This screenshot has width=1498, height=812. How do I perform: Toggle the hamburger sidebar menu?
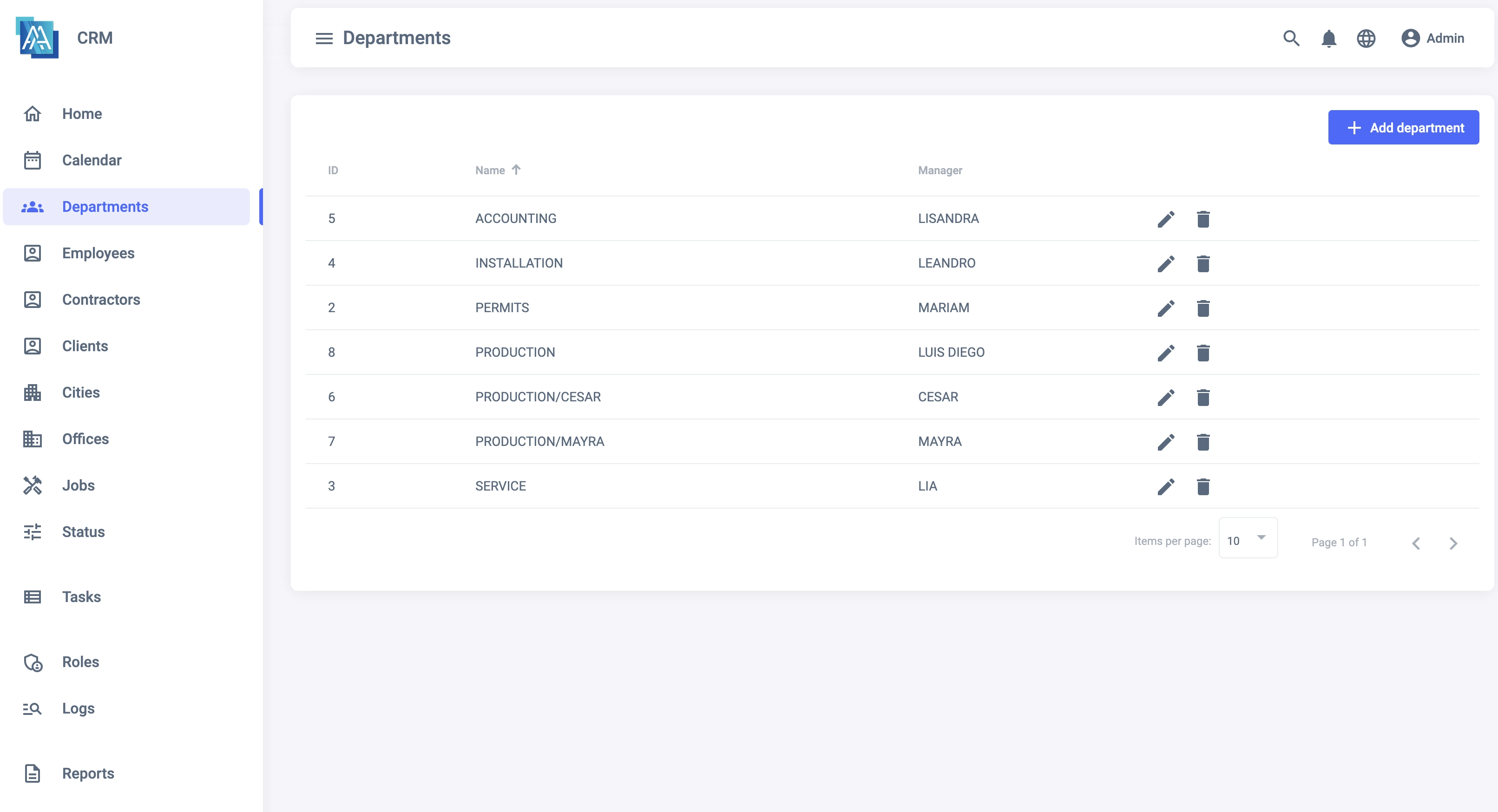[x=324, y=39]
